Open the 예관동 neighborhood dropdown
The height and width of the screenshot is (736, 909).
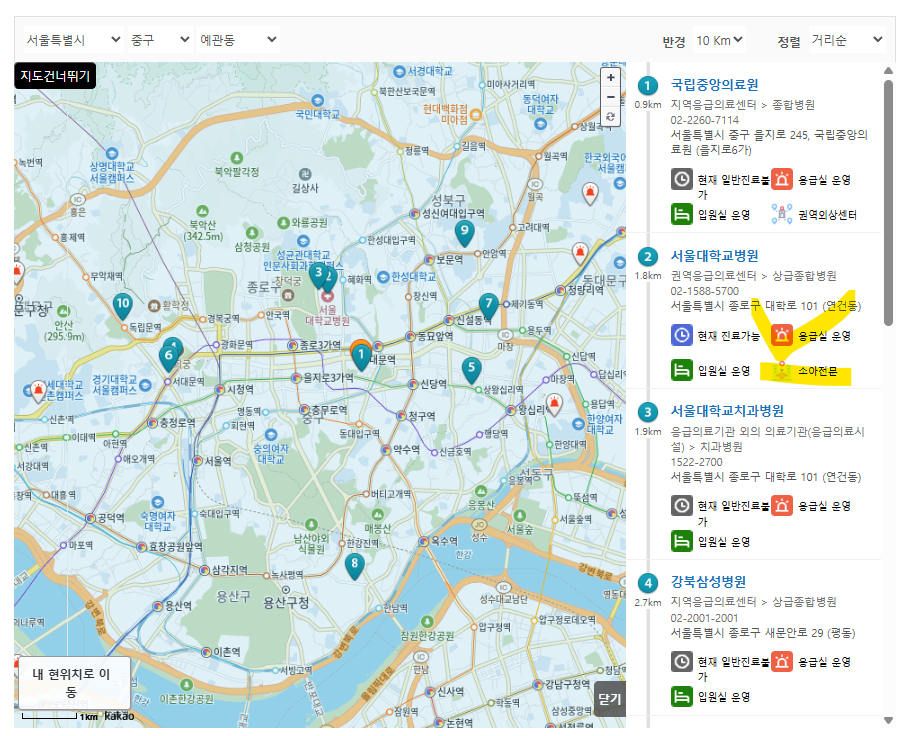238,39
